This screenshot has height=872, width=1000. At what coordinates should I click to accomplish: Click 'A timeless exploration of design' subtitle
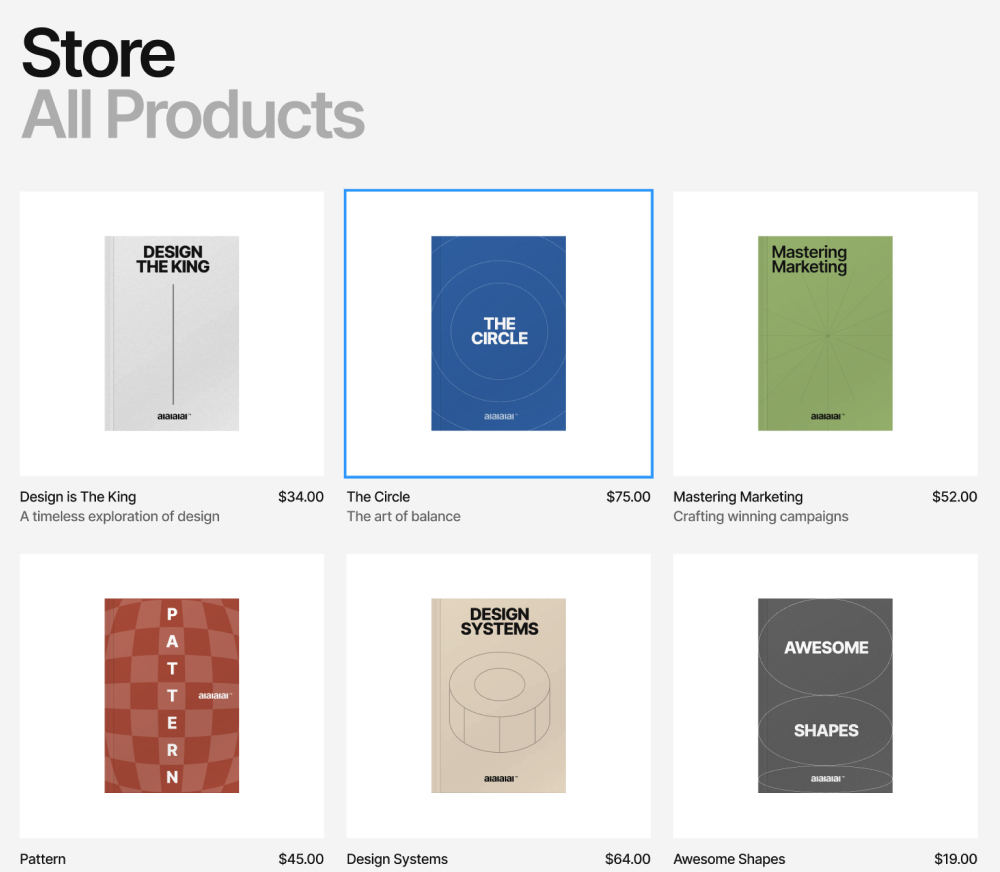pos(119,516)
